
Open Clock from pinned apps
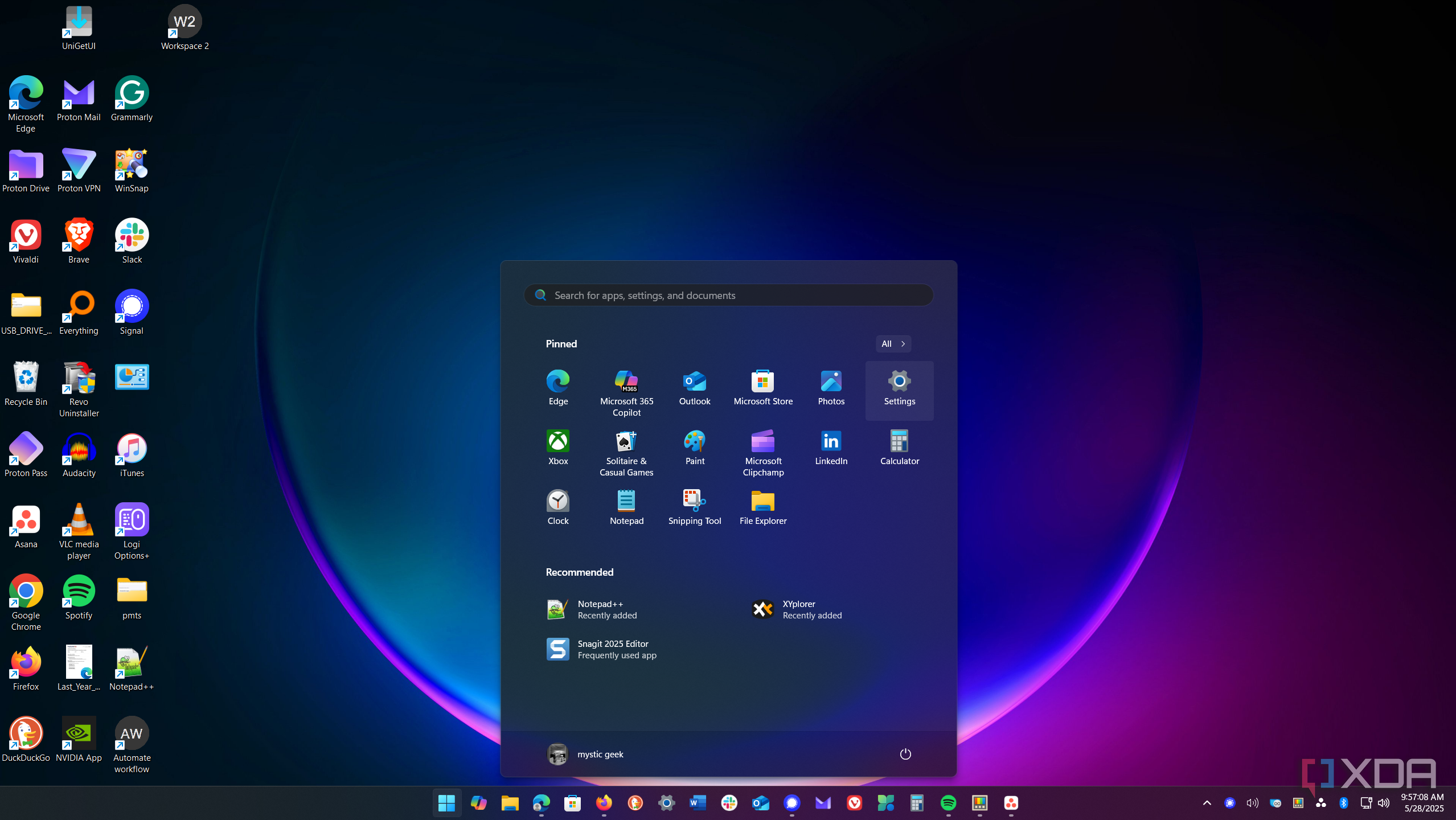pyautogui.click(x=557, y=507)
